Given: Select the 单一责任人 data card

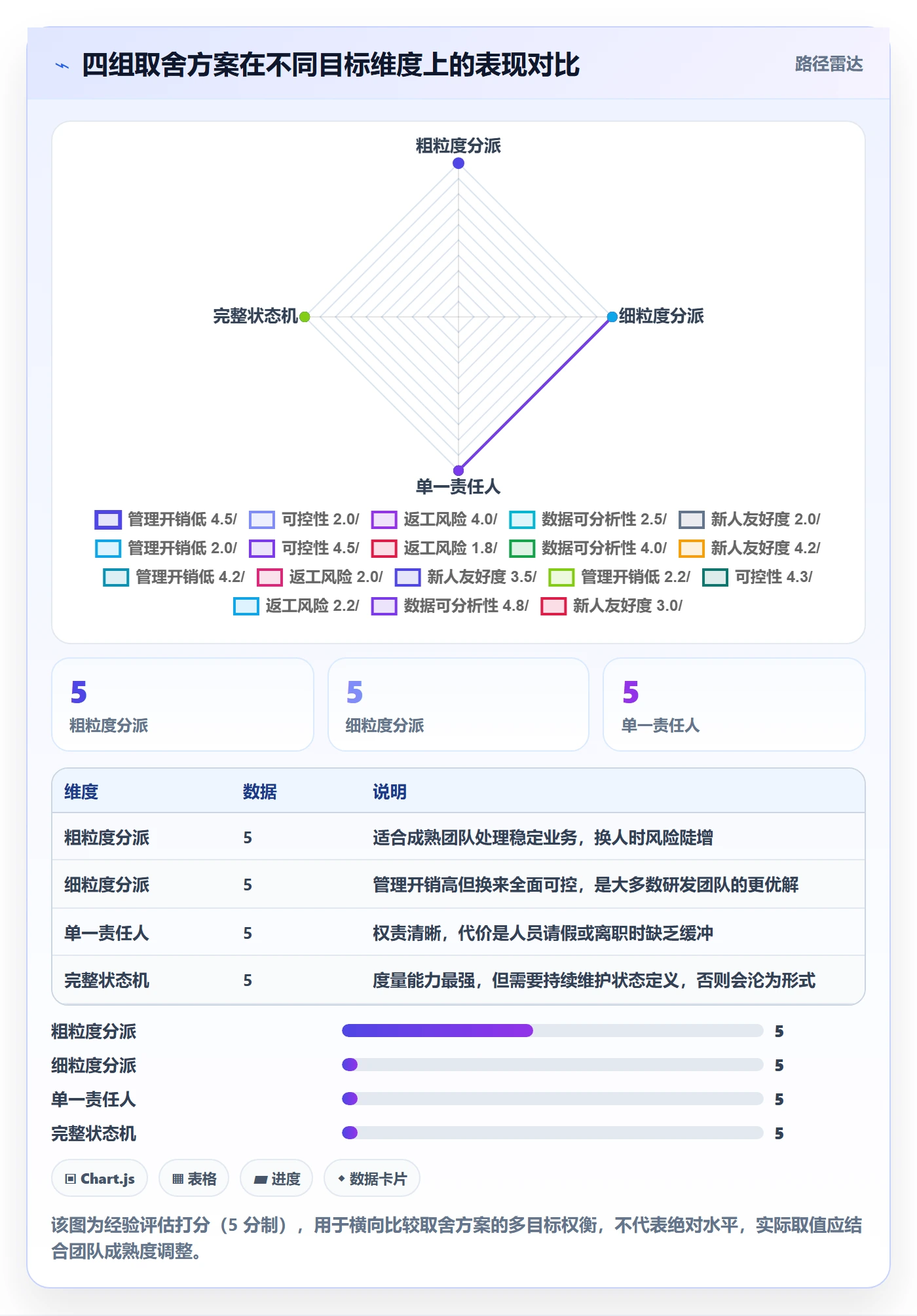Looking at the screenshot, I should (x=734, y=704).
